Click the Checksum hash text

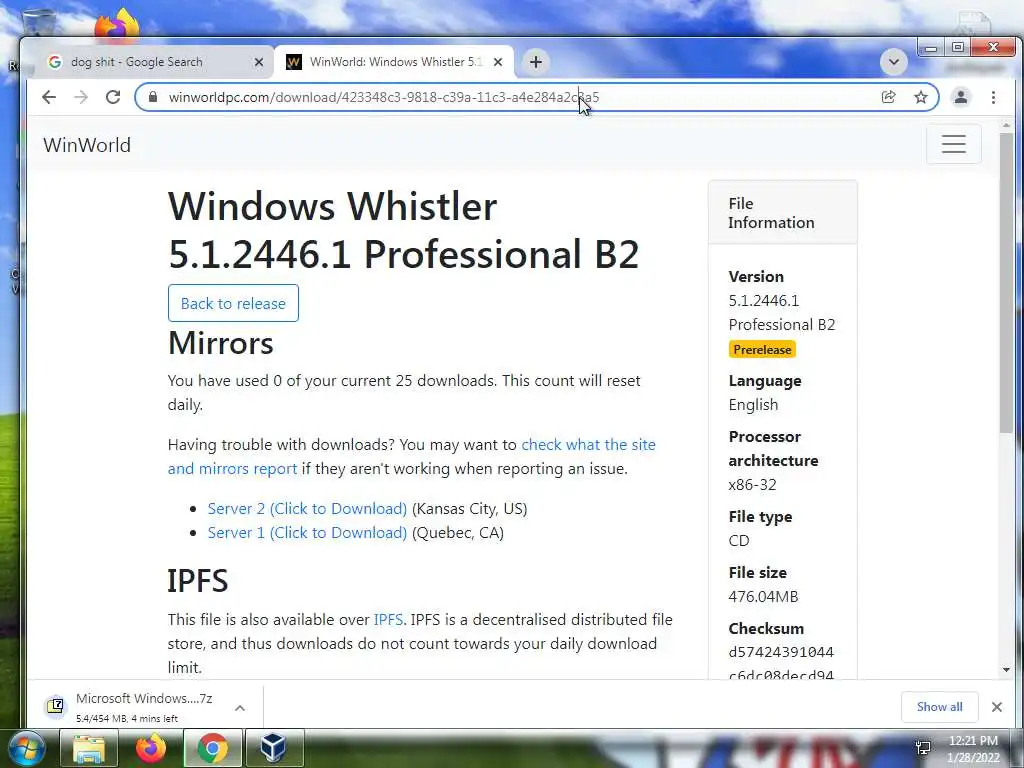(781, 663)
